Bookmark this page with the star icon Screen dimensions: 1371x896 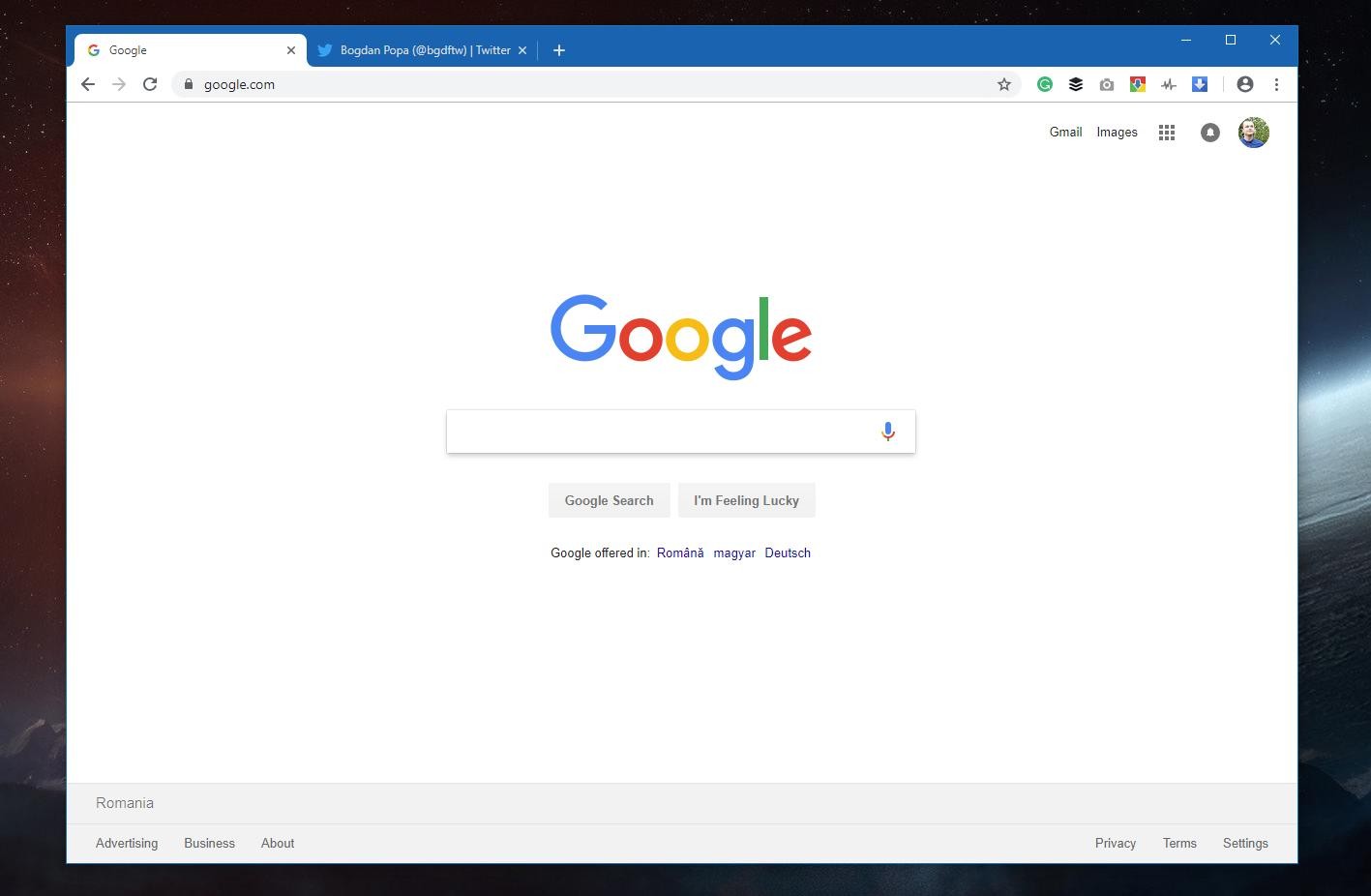tap(1003, 84)
